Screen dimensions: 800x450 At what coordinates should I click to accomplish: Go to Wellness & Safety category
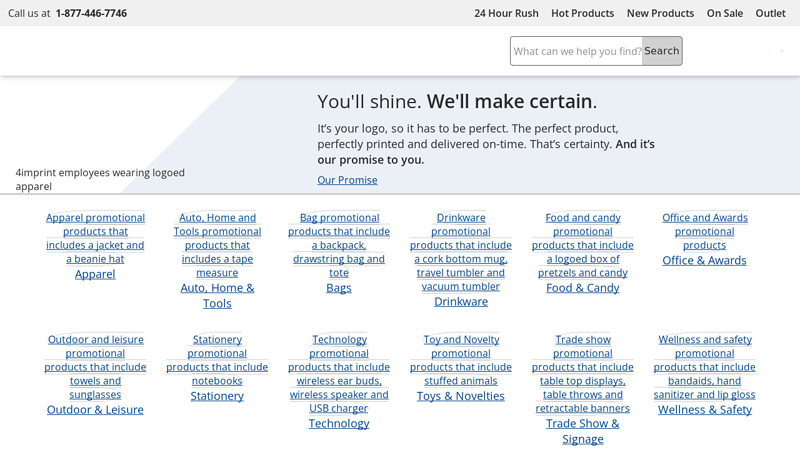pyautogui.click(x=704, y=409)
